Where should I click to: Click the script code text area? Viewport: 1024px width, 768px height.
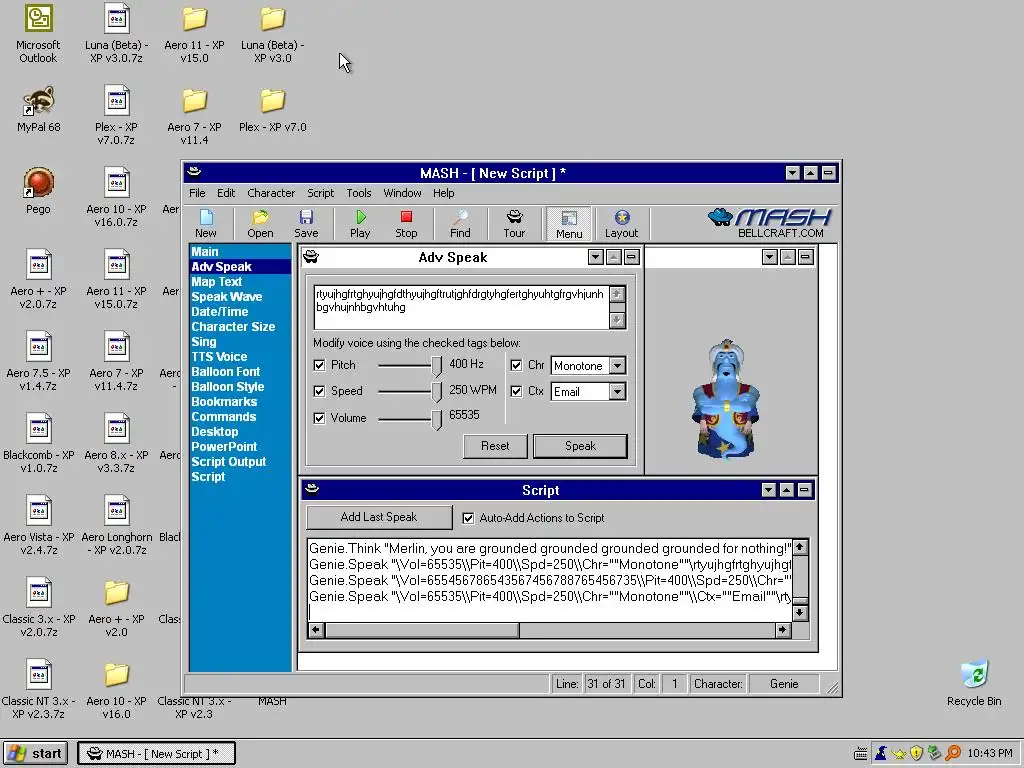(549, 580)
